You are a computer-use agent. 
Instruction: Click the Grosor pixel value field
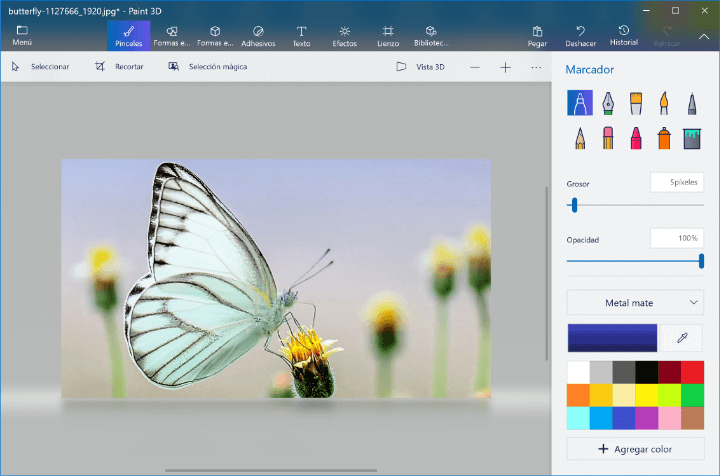click(x=677, y=182)
